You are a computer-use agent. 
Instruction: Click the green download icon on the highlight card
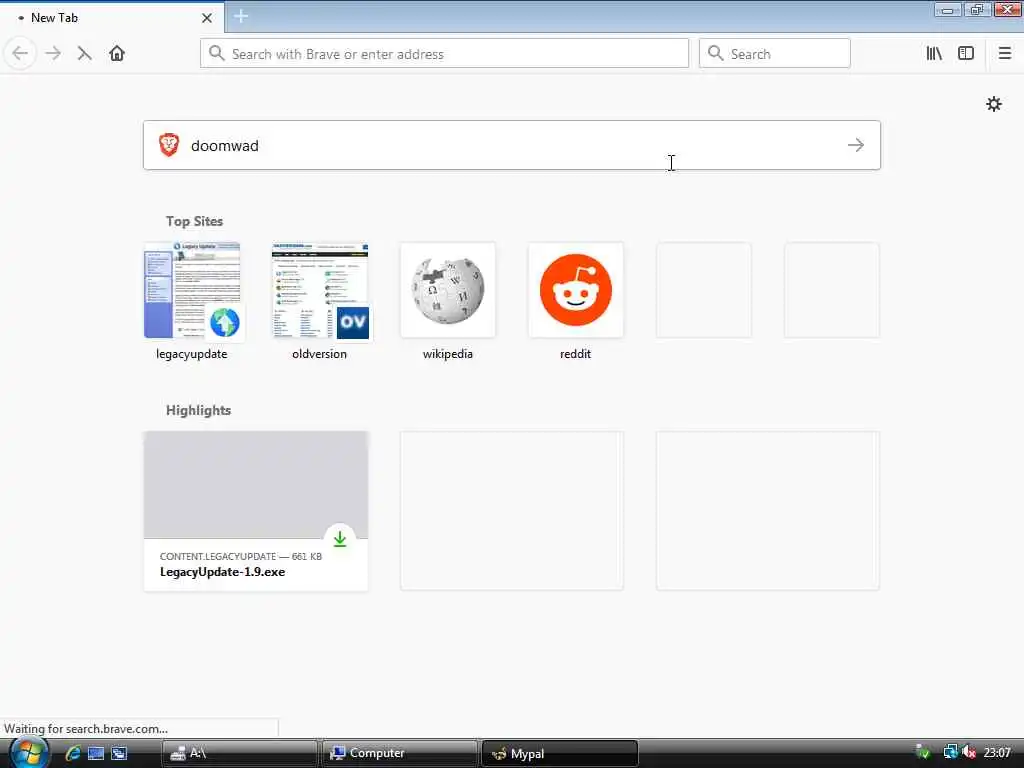pos(340,539)
